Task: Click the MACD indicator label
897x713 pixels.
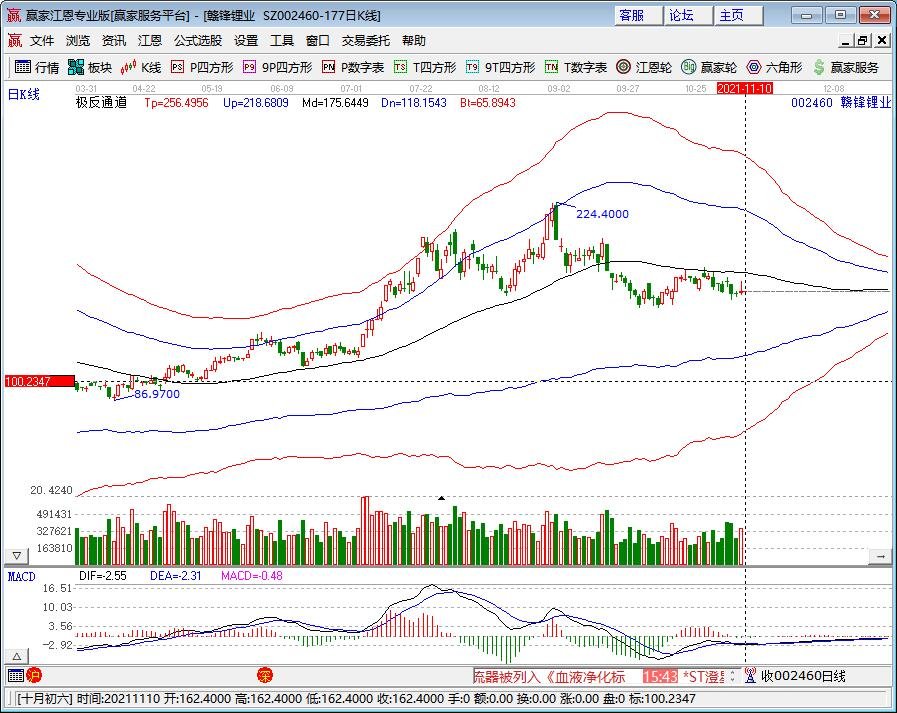Action: (x=21, y=577)
